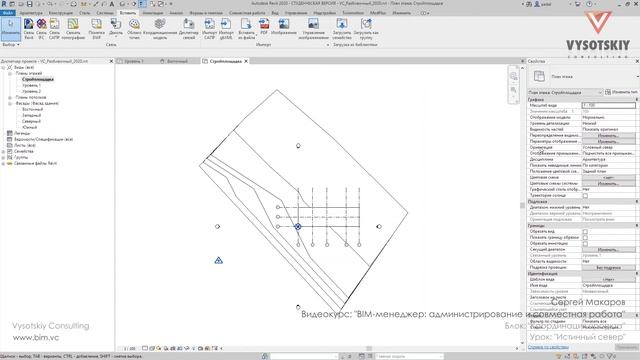Image resolution: width=640 pixels, height=360 pixels.
Task: Select the Modify (Изменить) tool
Action: point(11,28)
